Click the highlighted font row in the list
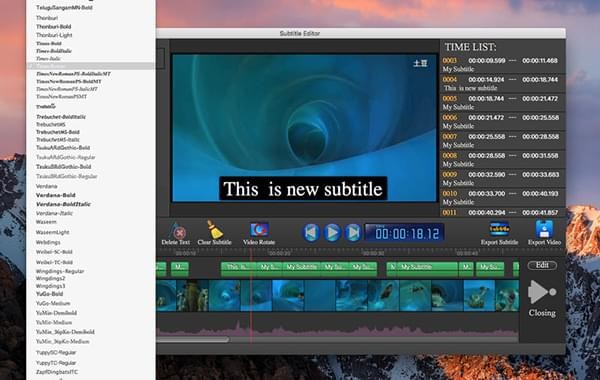The height and width of the screenshot is (380, 600). click(x=91, y=66)
